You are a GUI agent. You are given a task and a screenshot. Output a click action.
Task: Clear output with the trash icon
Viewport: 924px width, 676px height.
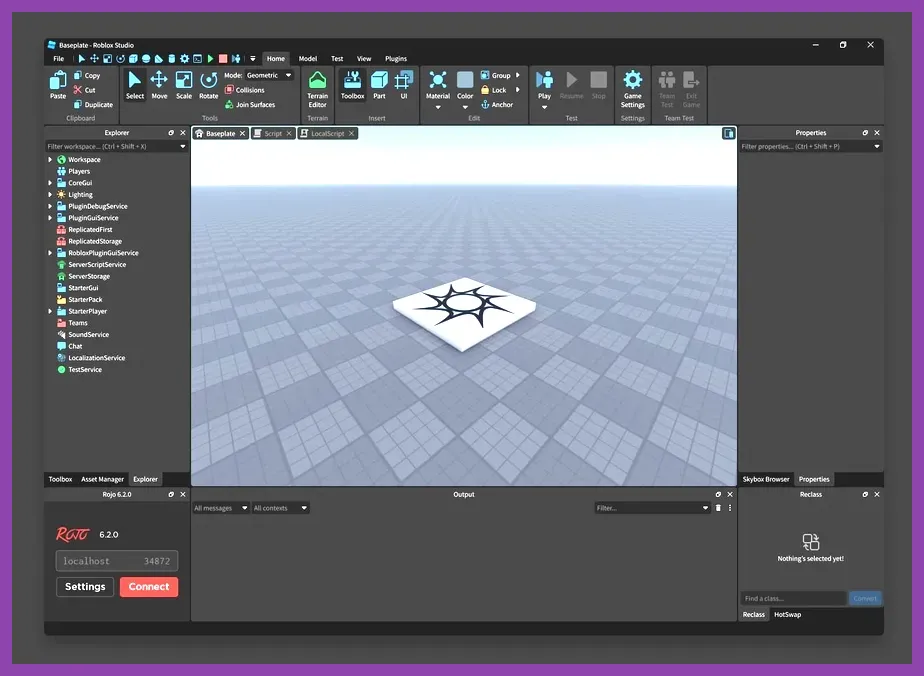pyautogui.click(x=718, y=508)
